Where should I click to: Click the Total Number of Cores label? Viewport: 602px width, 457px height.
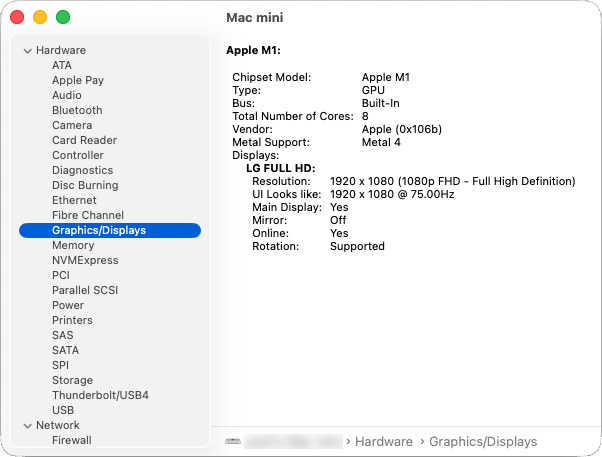pos(293,116)
